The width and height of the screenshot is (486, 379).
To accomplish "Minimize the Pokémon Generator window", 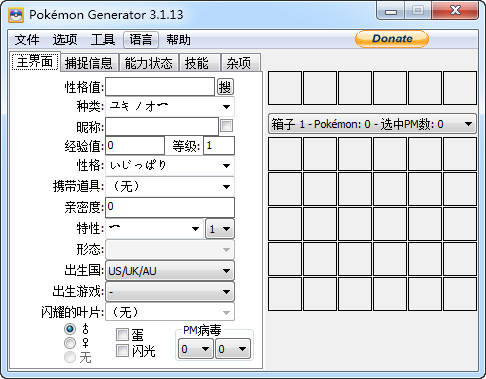I will click(391, 11).
